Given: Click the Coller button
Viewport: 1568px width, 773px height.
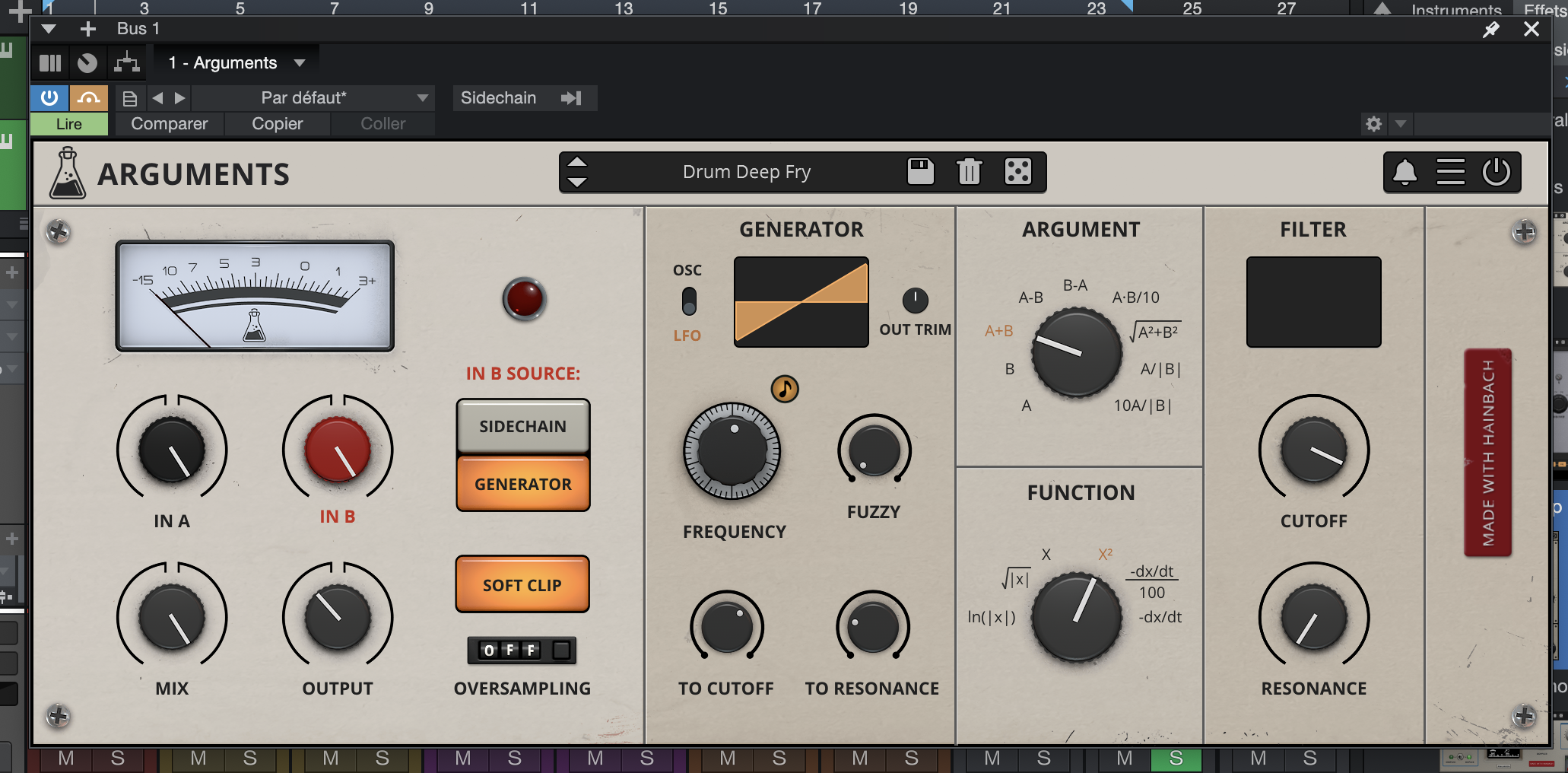Looking at the screenshot, I should click(x=383, y=124).
